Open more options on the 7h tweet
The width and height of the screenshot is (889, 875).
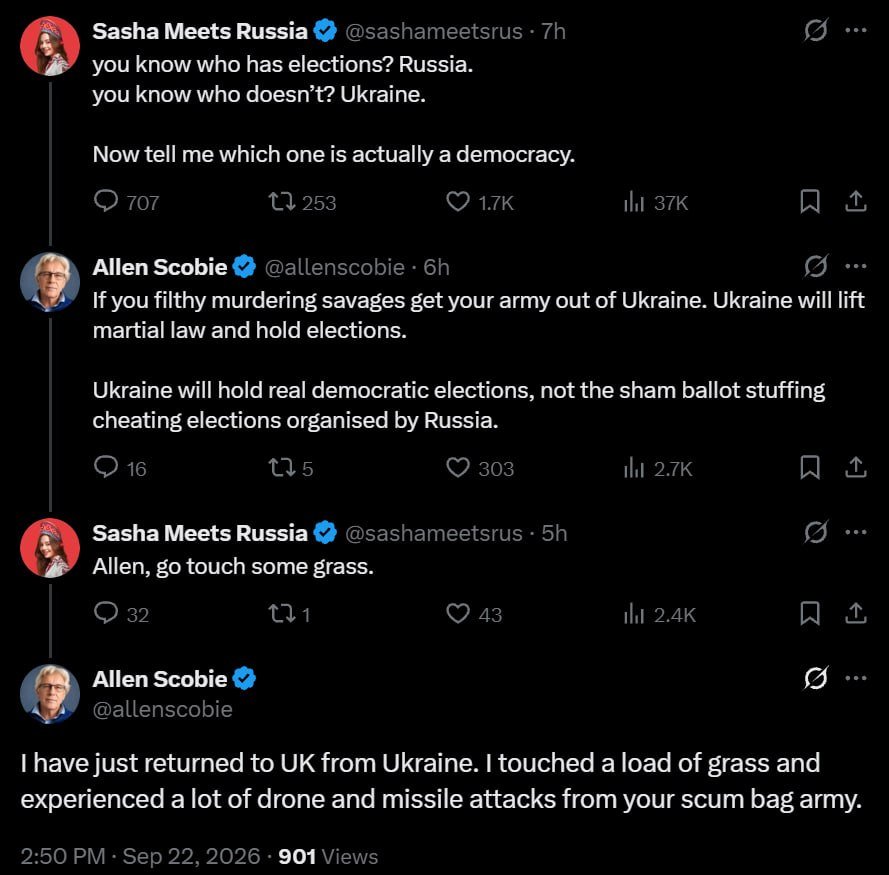855,31
